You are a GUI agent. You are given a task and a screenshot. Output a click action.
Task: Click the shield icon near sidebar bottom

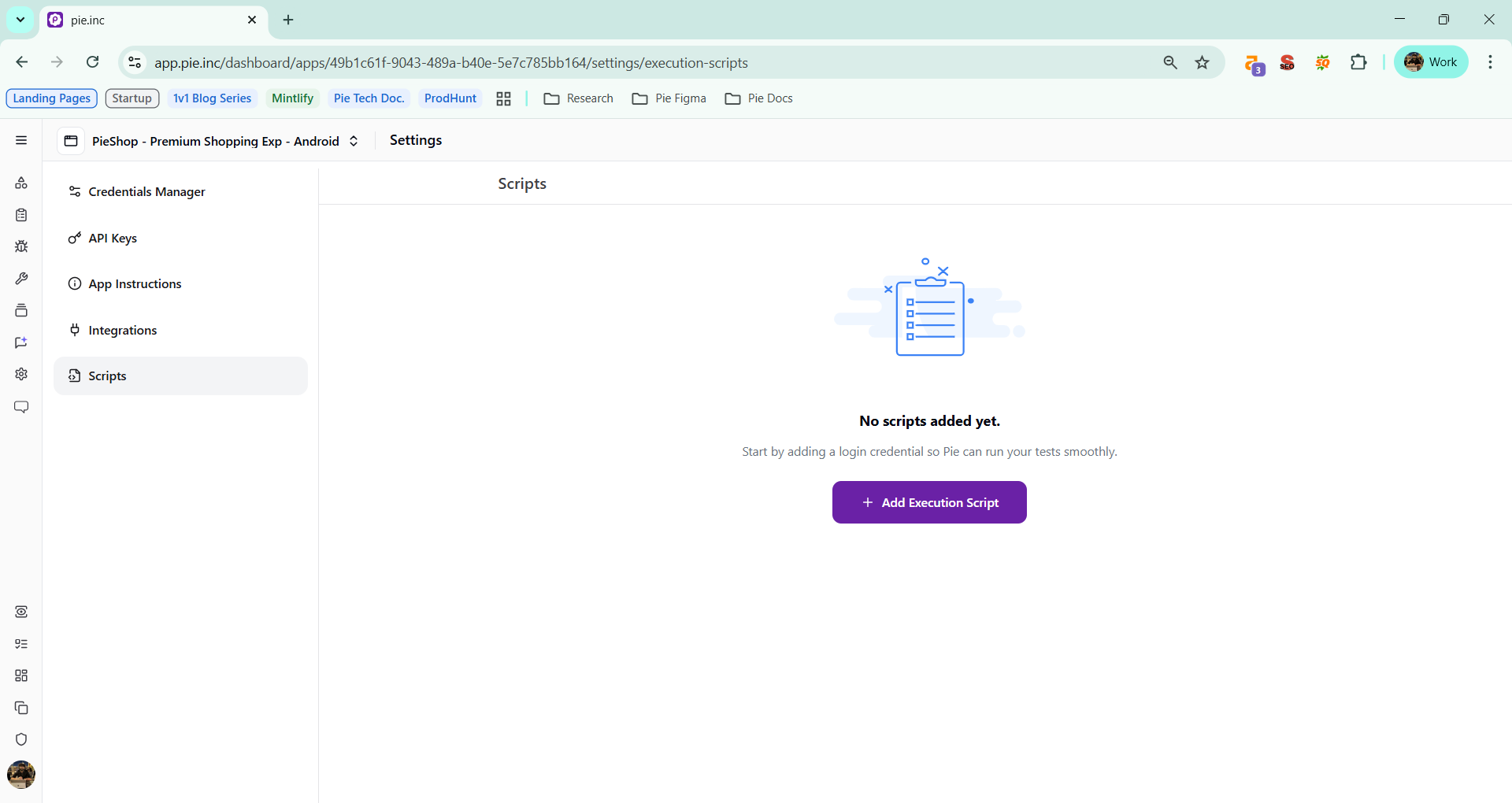pos(20,739)
